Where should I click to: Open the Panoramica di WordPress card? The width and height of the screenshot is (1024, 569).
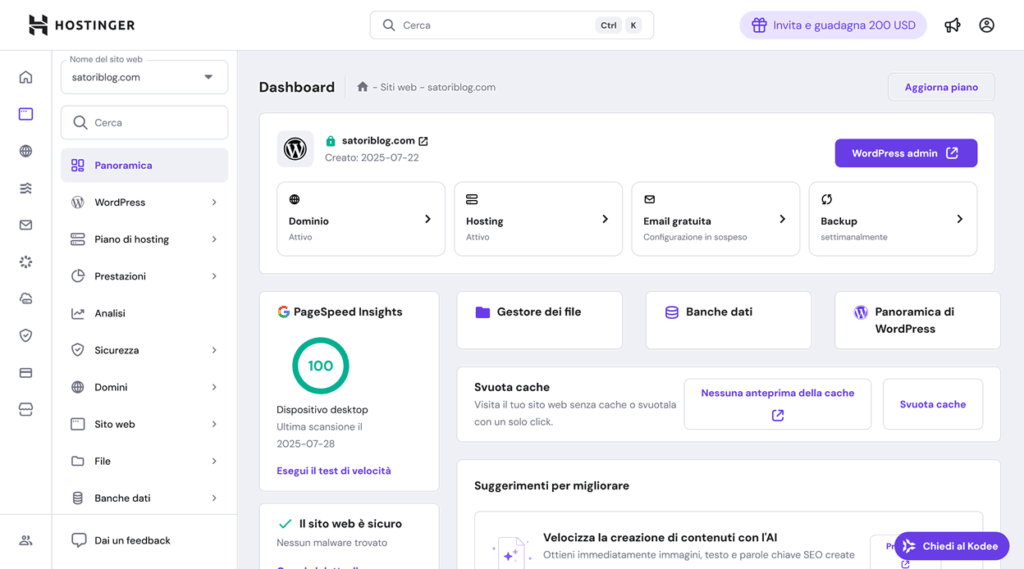[x=917, y=320]
